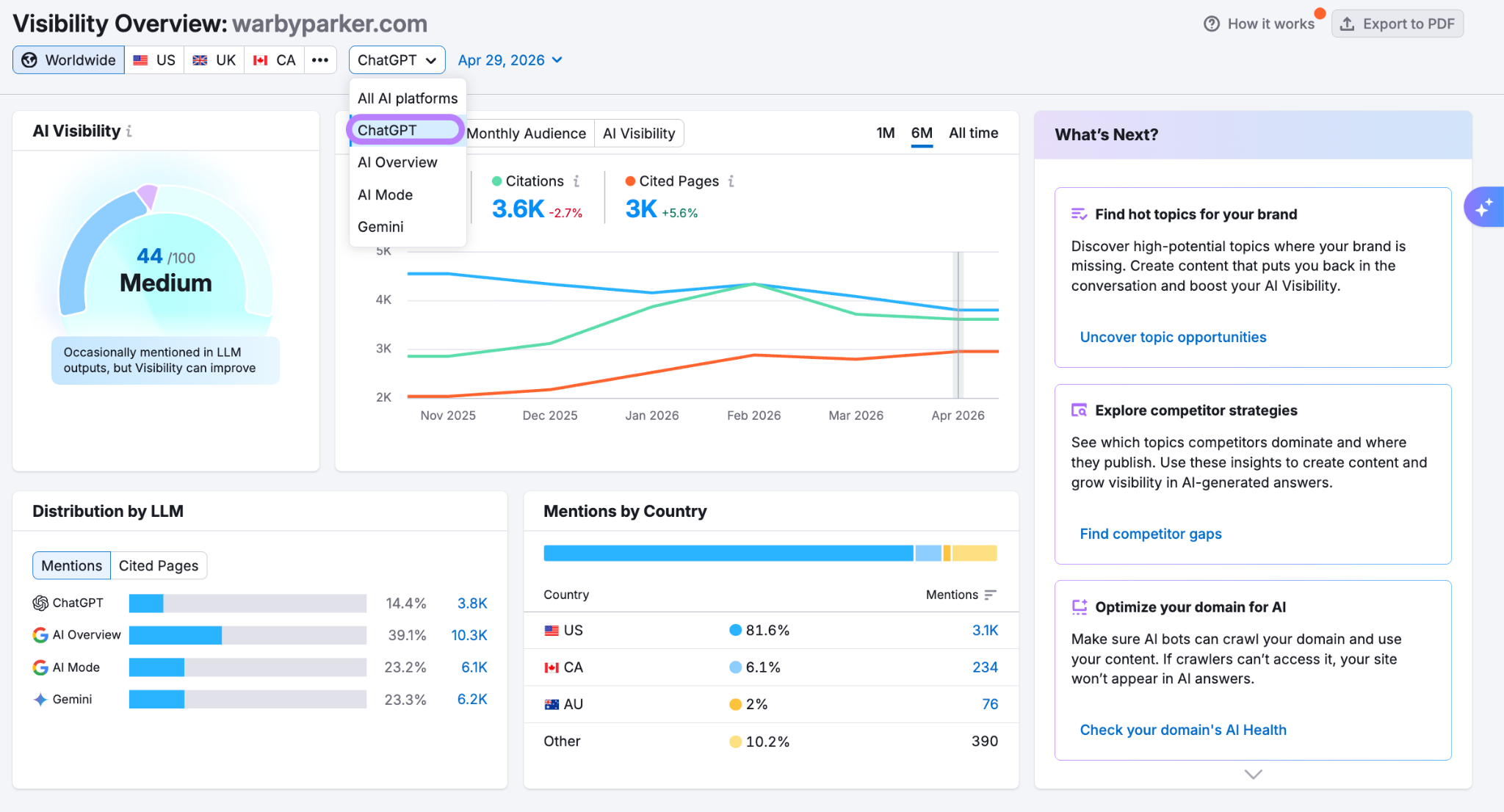Switch to the Monthly Audience tab
Screen dimensions: 1504x812
coord(526,134)
